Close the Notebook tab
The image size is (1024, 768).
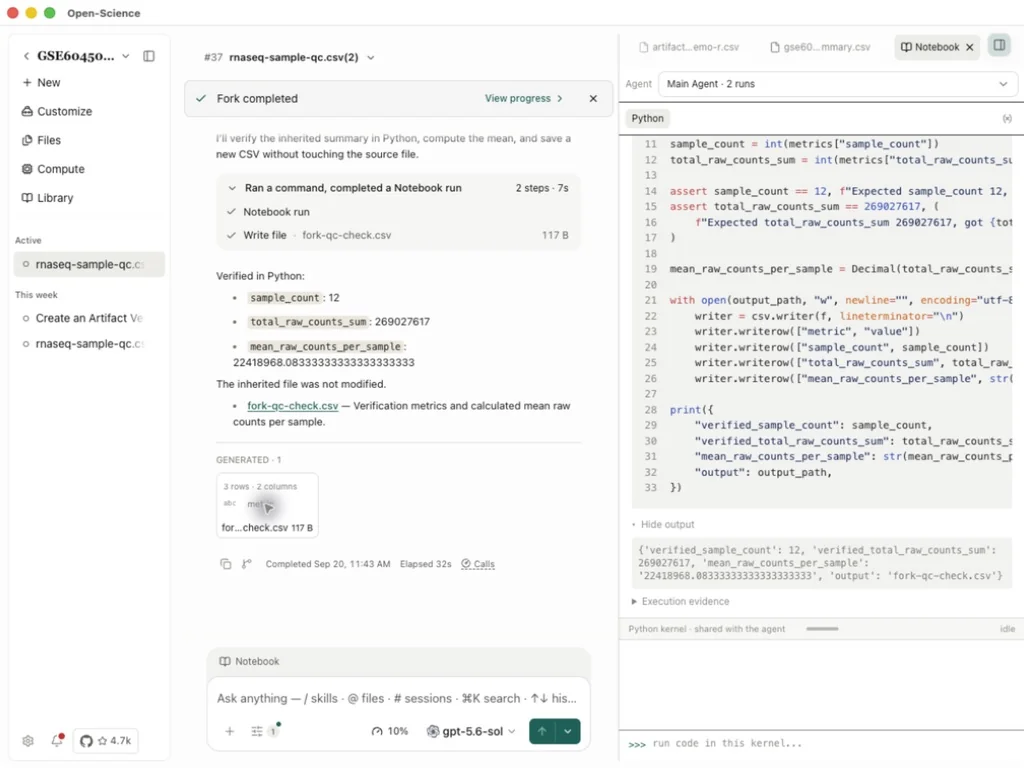pos(970,47)
